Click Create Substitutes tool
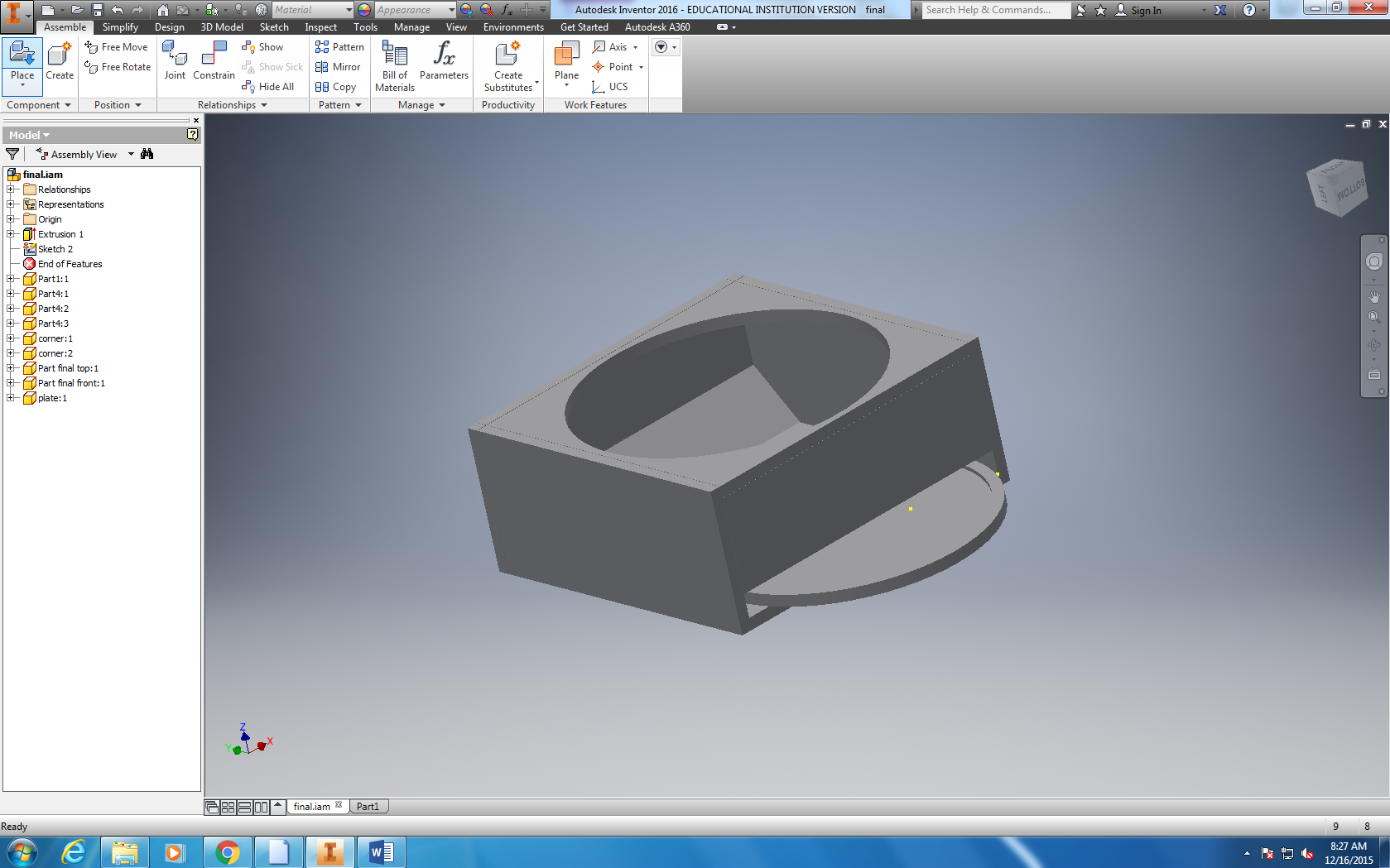 [508, 66]
